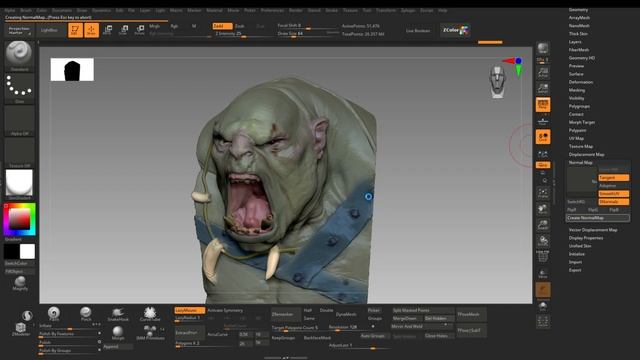Image resolution: width=640 pixels, height=360 pixels.
Task: Toggle the Local symmetry button
Action: (543, 154)
